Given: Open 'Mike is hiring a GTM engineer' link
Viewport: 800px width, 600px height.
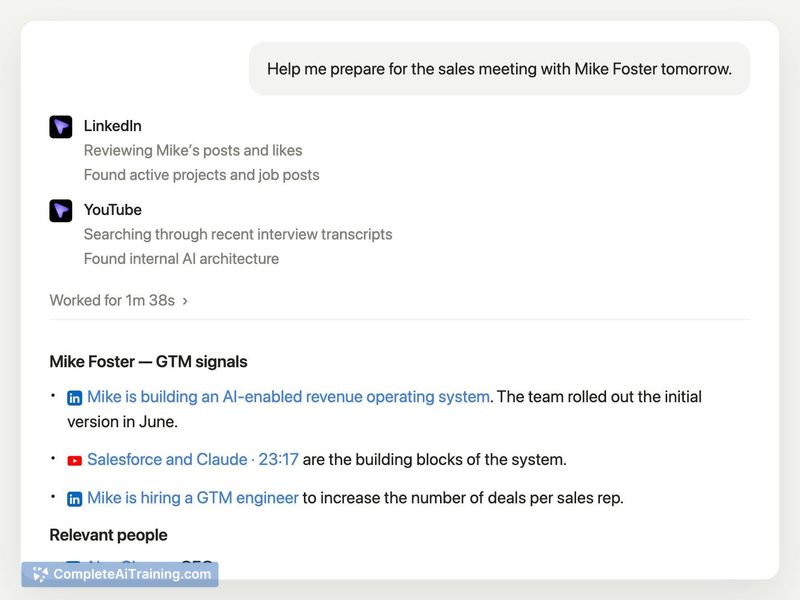Looking at the screenshot, I should pos(192,497).
